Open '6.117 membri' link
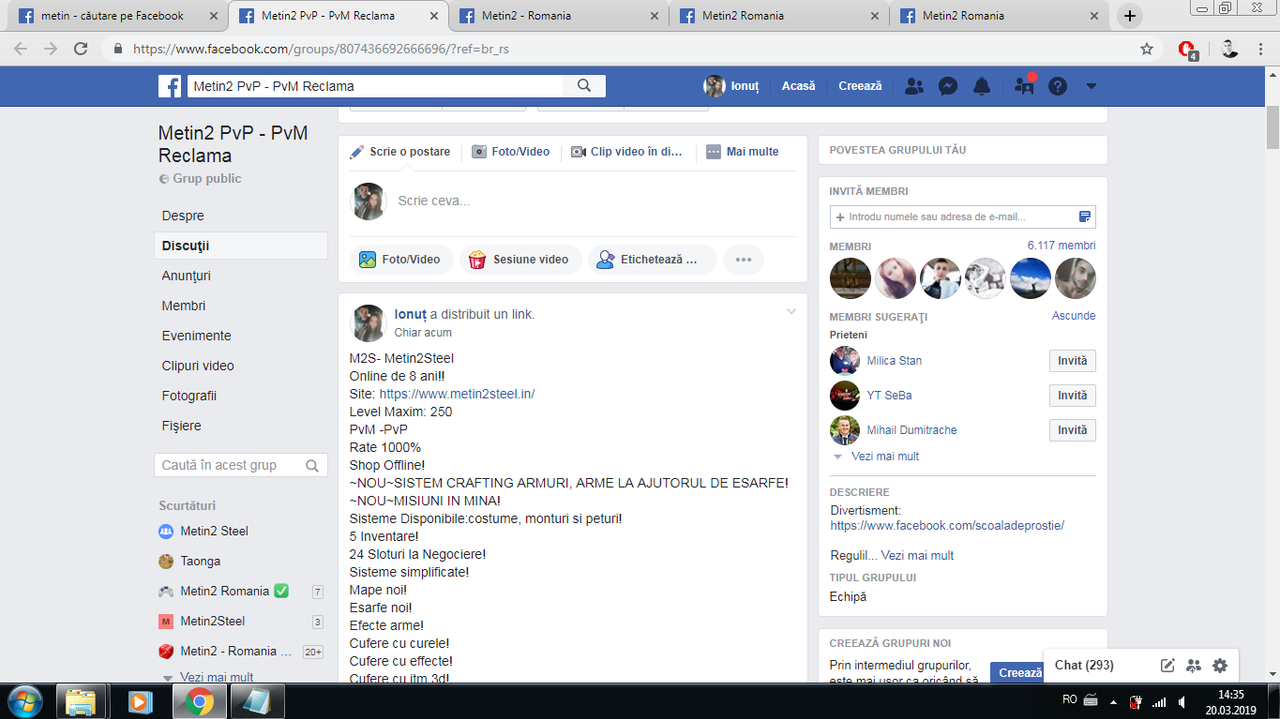The image size is (1280, 719). (1061, 245)
